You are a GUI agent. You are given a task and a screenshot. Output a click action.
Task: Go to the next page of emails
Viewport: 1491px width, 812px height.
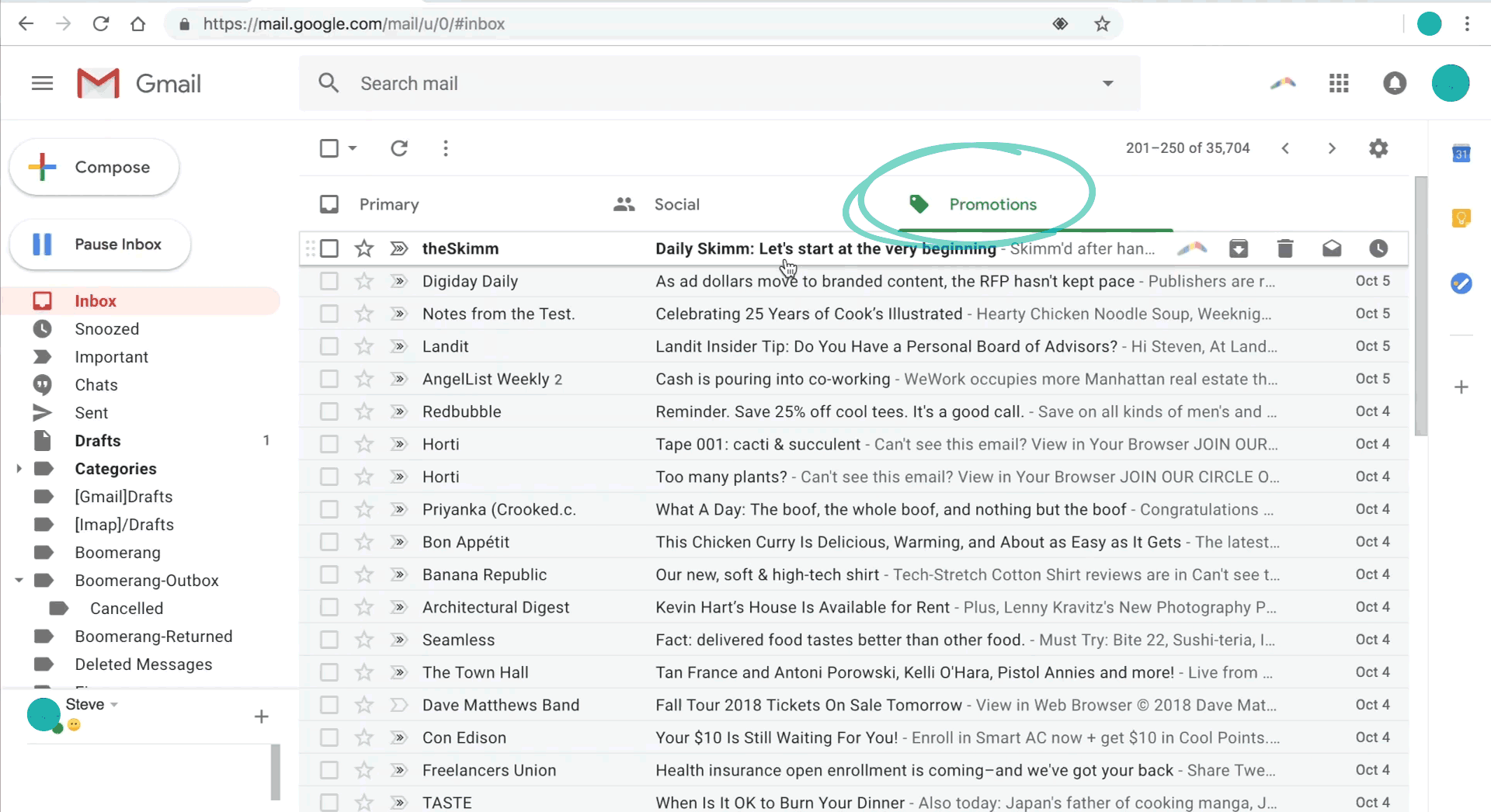[x=1332, y=148]
